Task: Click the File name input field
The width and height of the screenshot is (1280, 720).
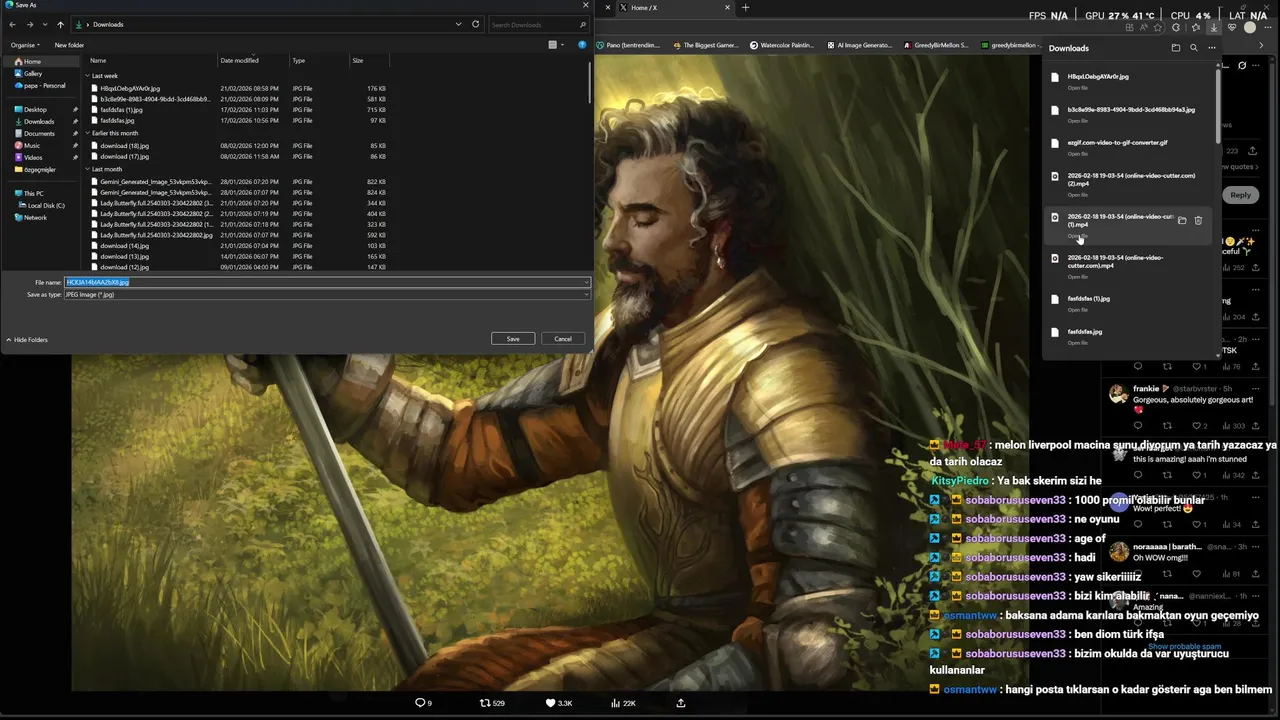Action: point(326,282)
